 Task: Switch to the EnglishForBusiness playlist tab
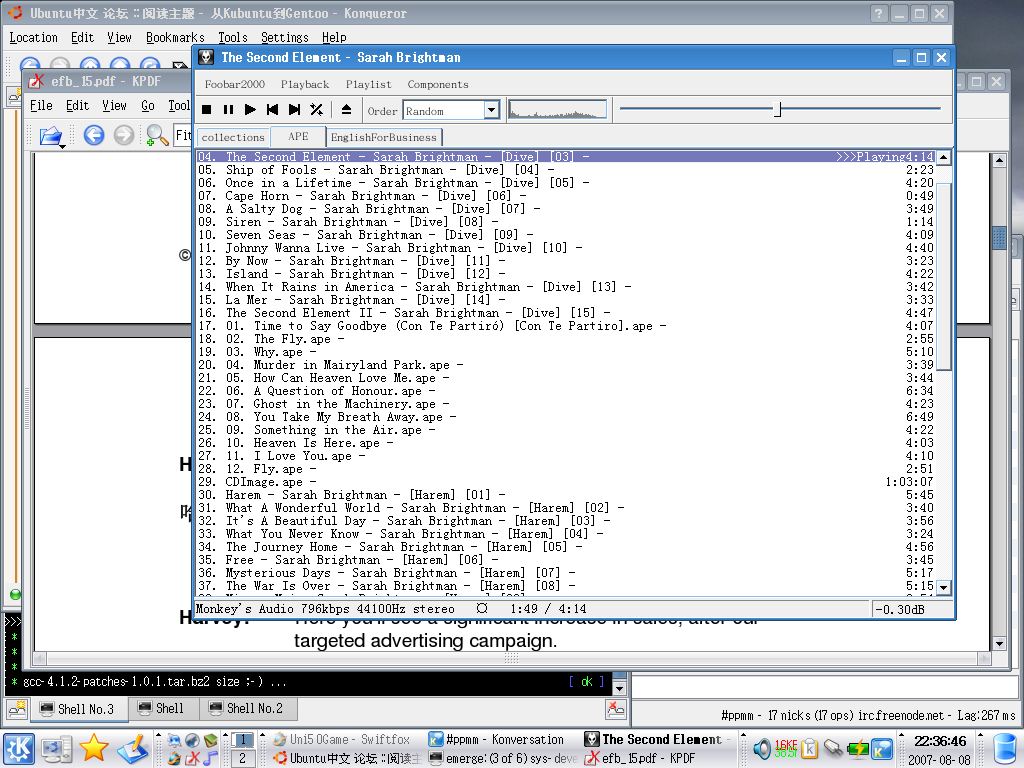pos(383,137)
